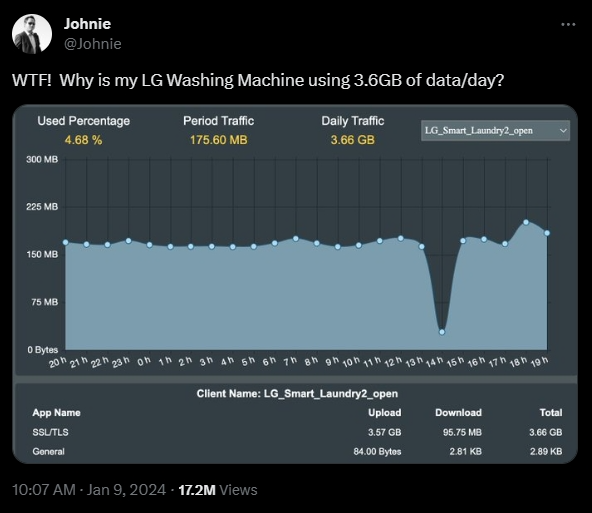The height and width of the screenshot is (513, 592).
Task: Click the 17.2M Views count
Action: pyautogui.click(x=218, y=490)
